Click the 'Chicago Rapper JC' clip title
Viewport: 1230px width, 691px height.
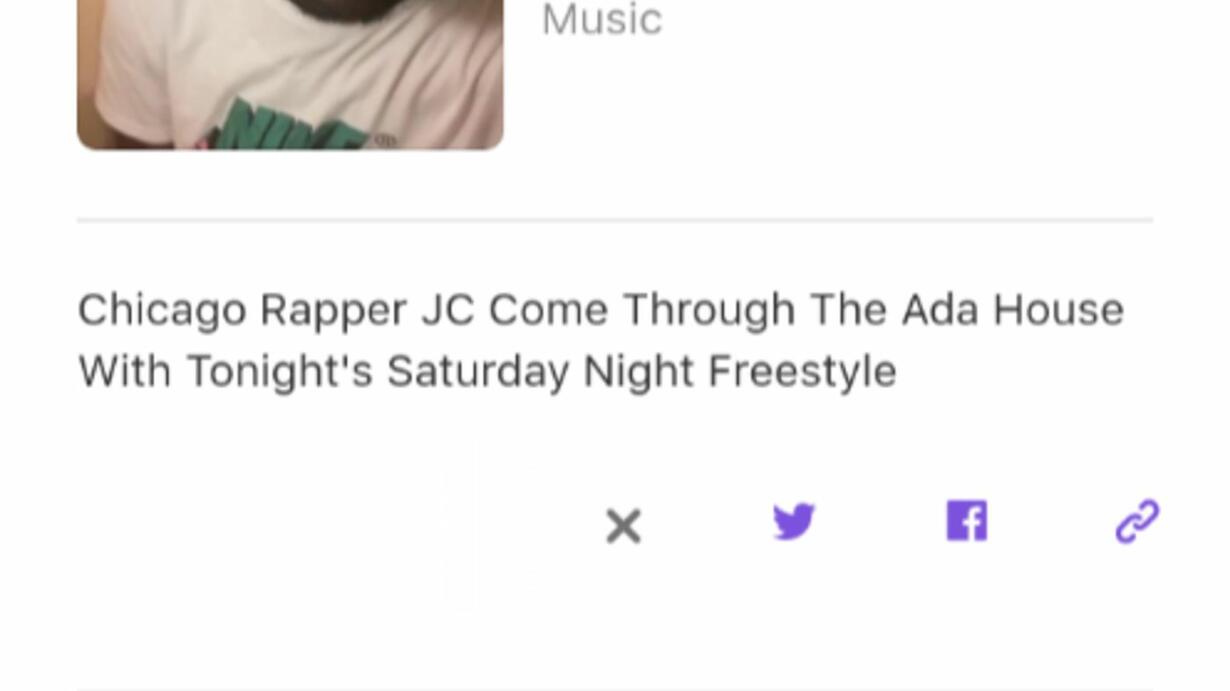coord(601,340)
